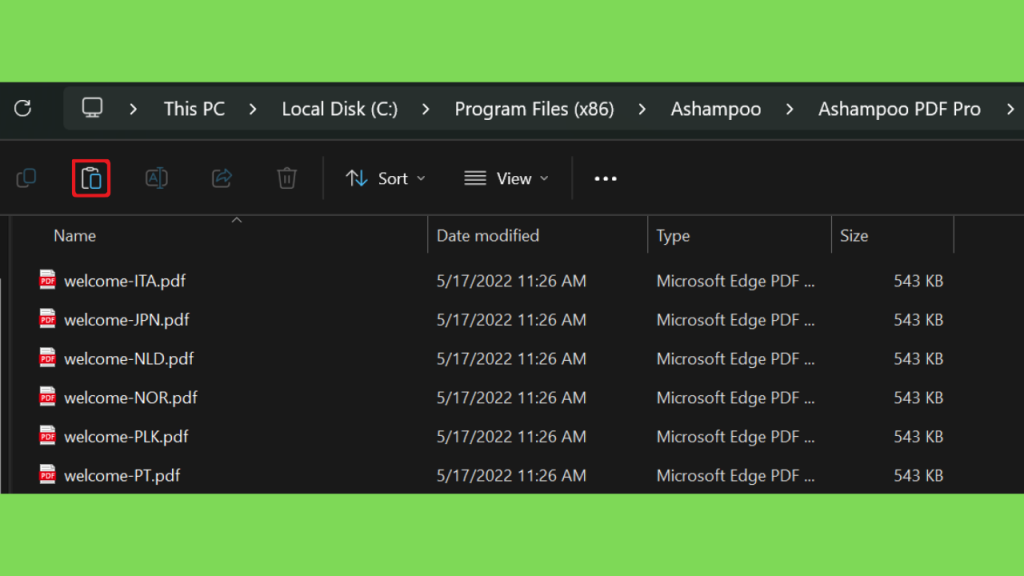Expand chevron after Ashampoo PDF Pro
1024x576 pixels.
tap(1010, 108)
